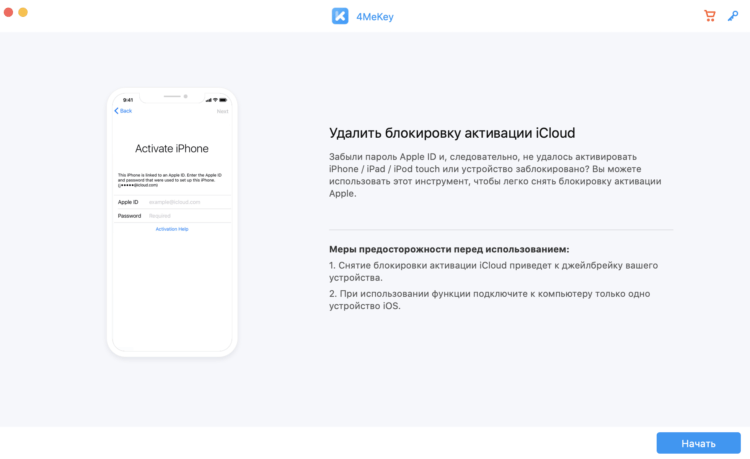Click the 4MeKey logo icon
This screenshot has width=750, height=459.
pos(340,16)
